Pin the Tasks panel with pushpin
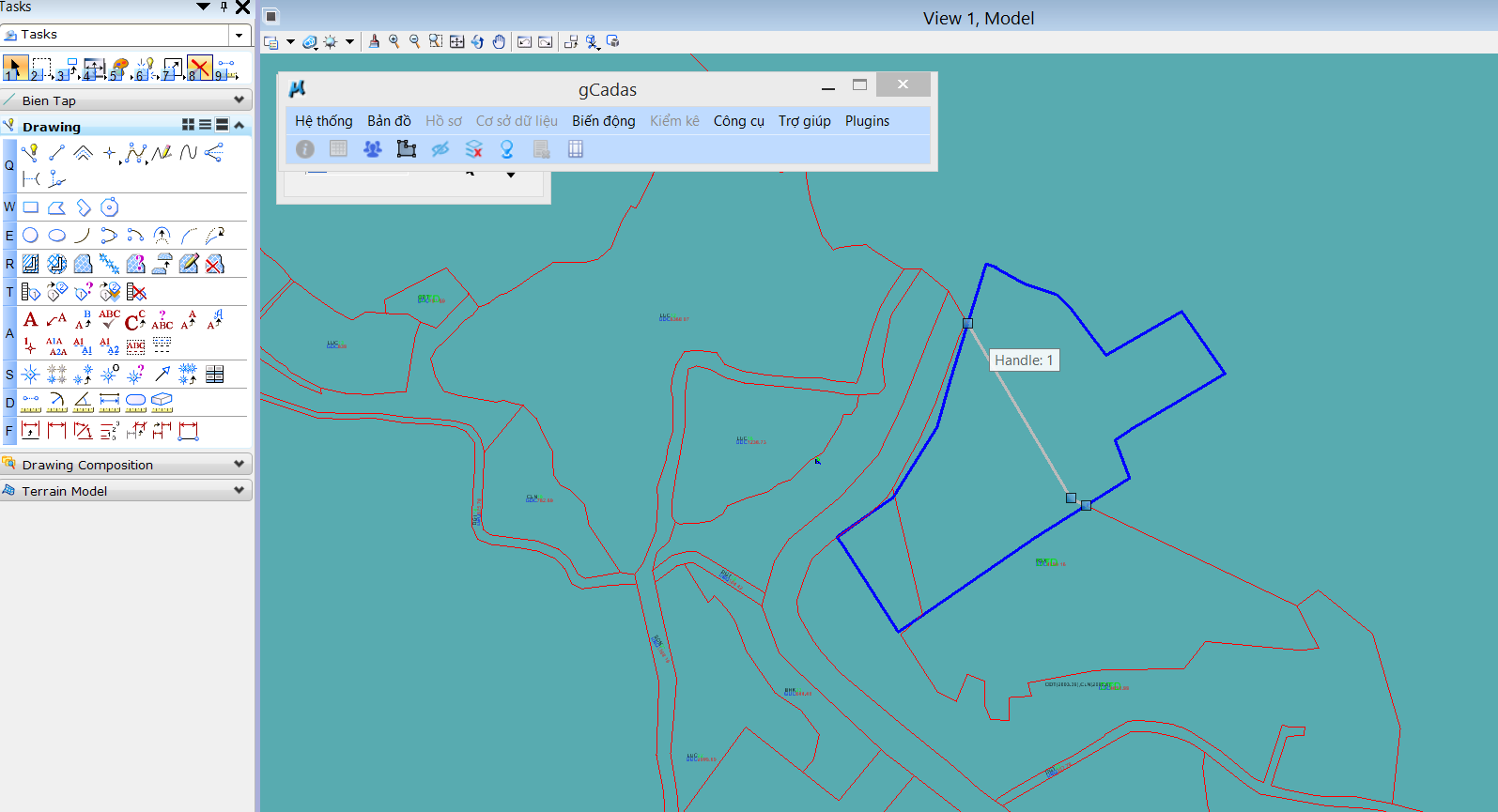The height and width of the screenshot is (812, 1498). (x=224, y=8)
